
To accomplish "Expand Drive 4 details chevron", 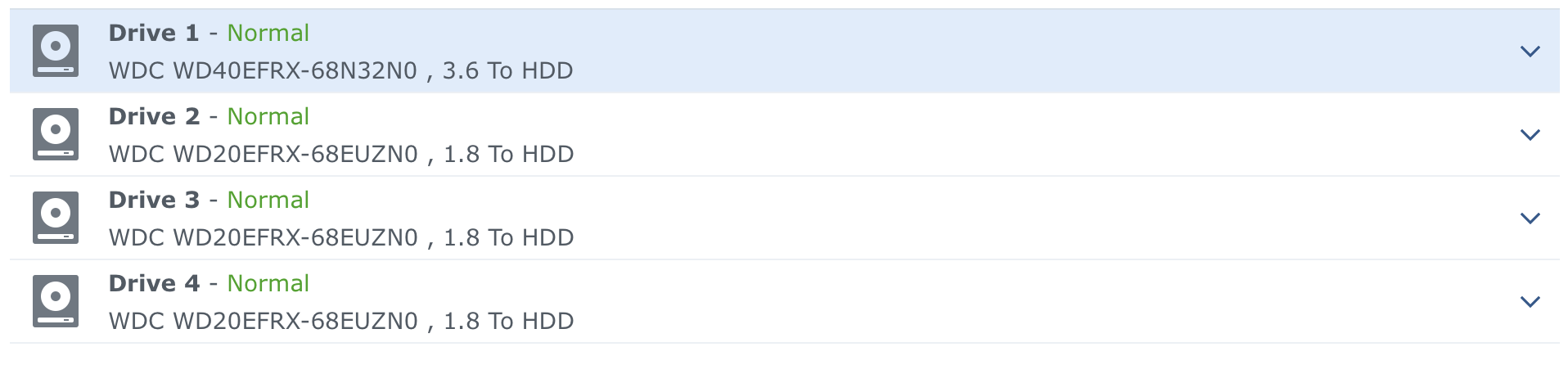I will tap(1530, 302).
